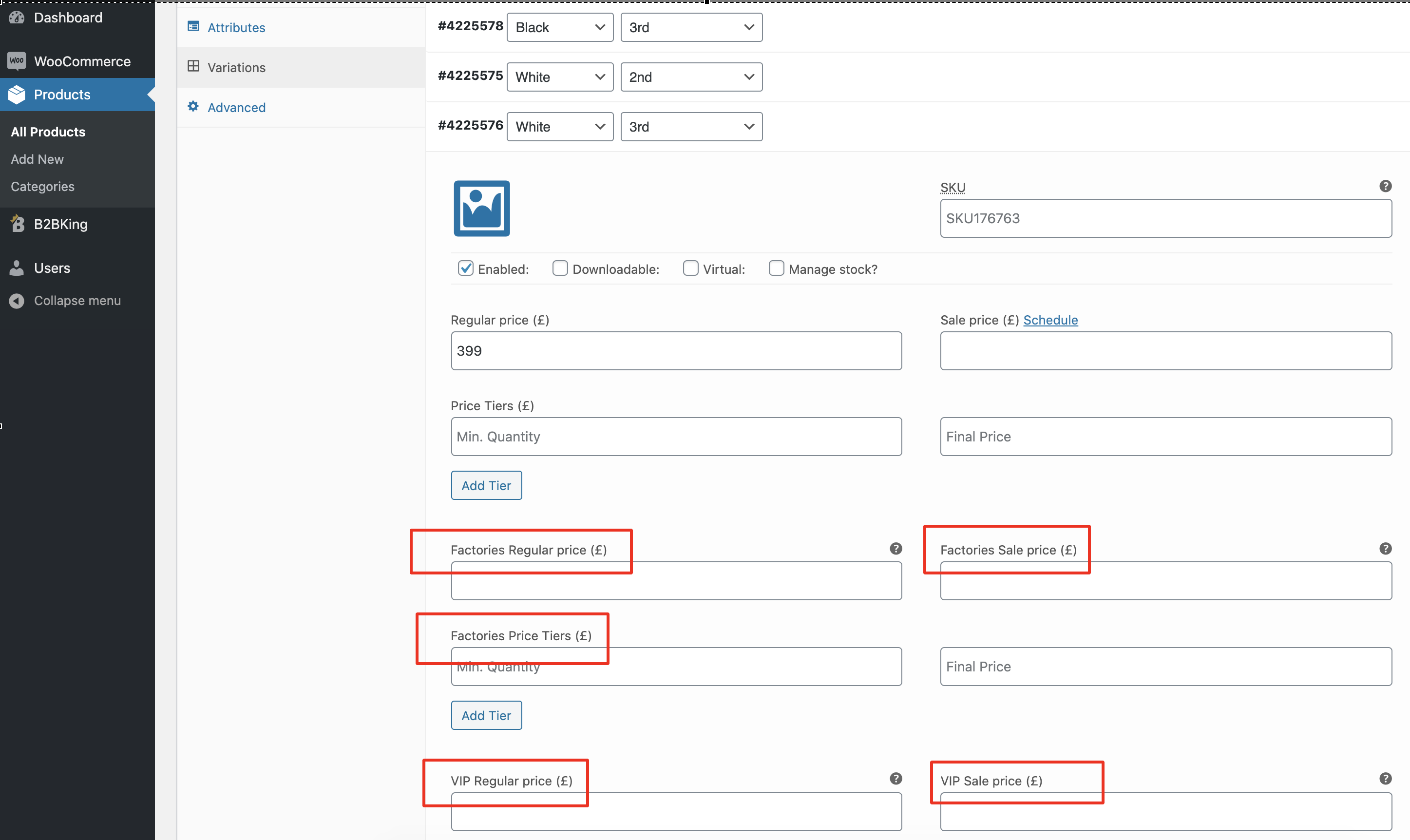
Task: Click Add Tier under Price Tiers
Action: 486,485
